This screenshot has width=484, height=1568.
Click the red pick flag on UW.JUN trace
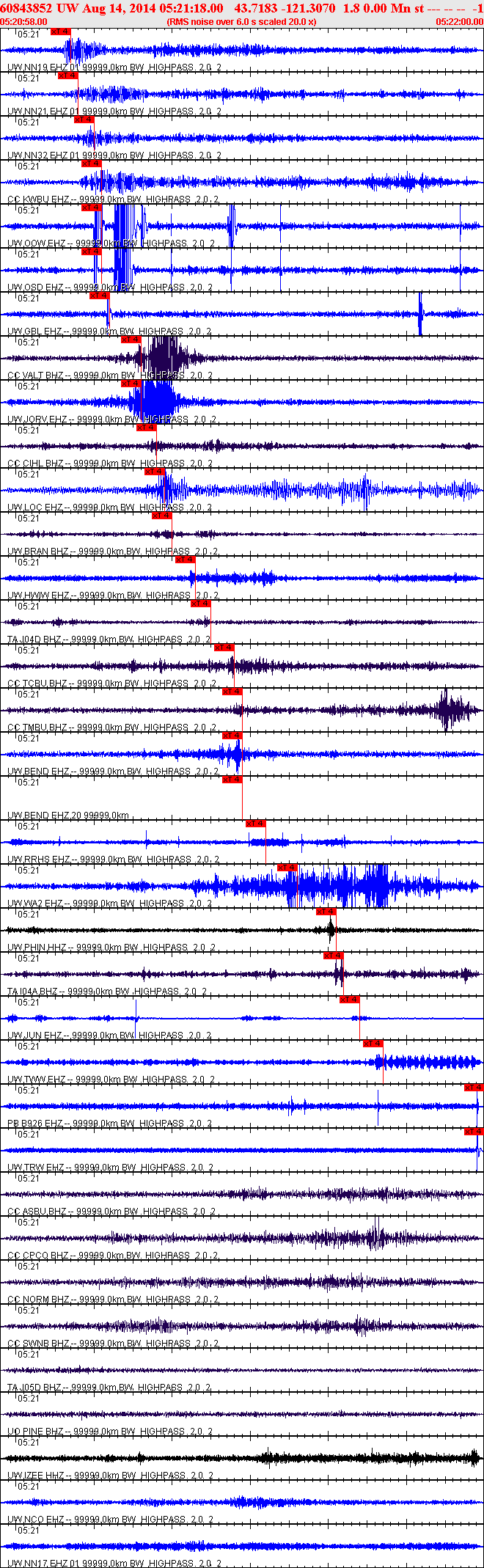[350, 1000]
